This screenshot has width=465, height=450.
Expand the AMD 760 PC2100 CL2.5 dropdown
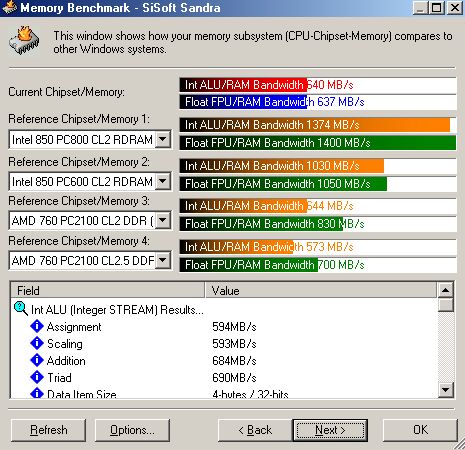(x=163, y=260)
